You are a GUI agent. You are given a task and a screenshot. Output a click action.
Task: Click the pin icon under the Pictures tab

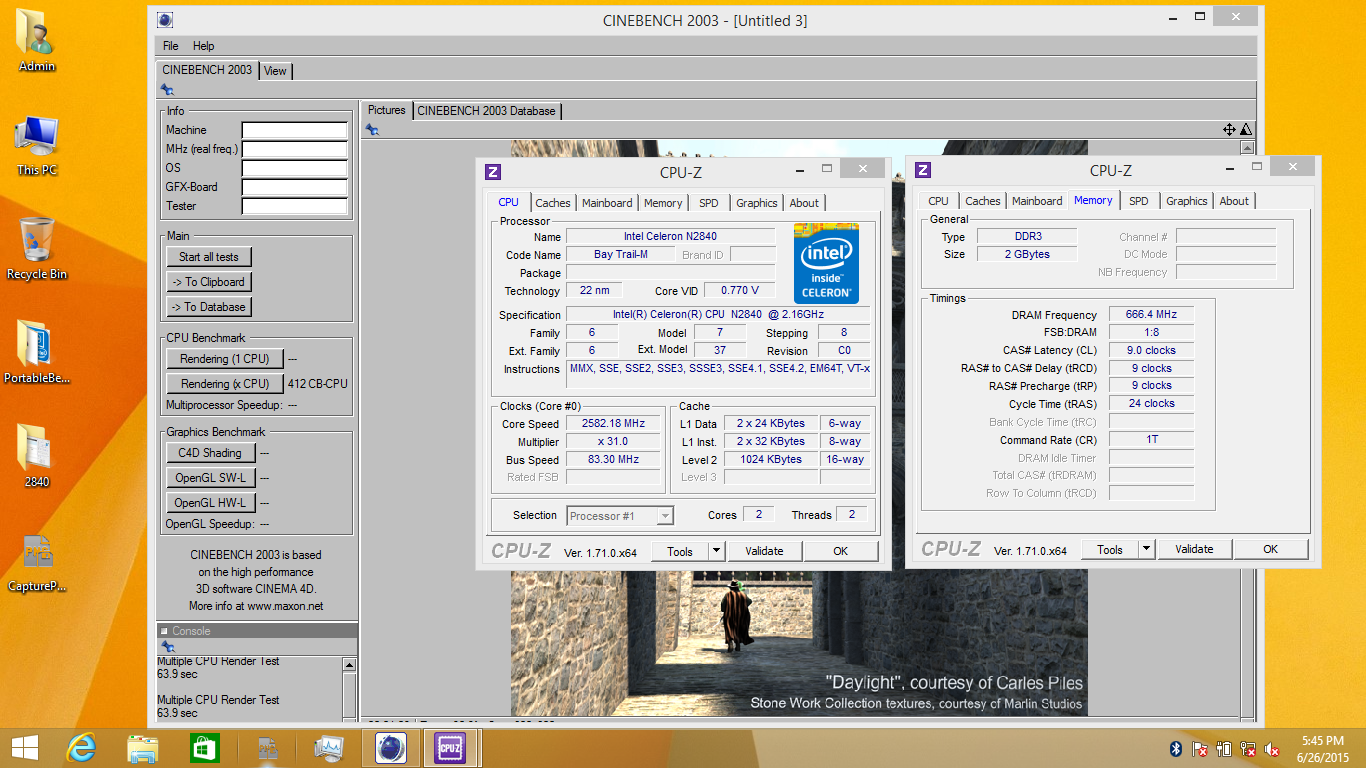coord(372,129)
